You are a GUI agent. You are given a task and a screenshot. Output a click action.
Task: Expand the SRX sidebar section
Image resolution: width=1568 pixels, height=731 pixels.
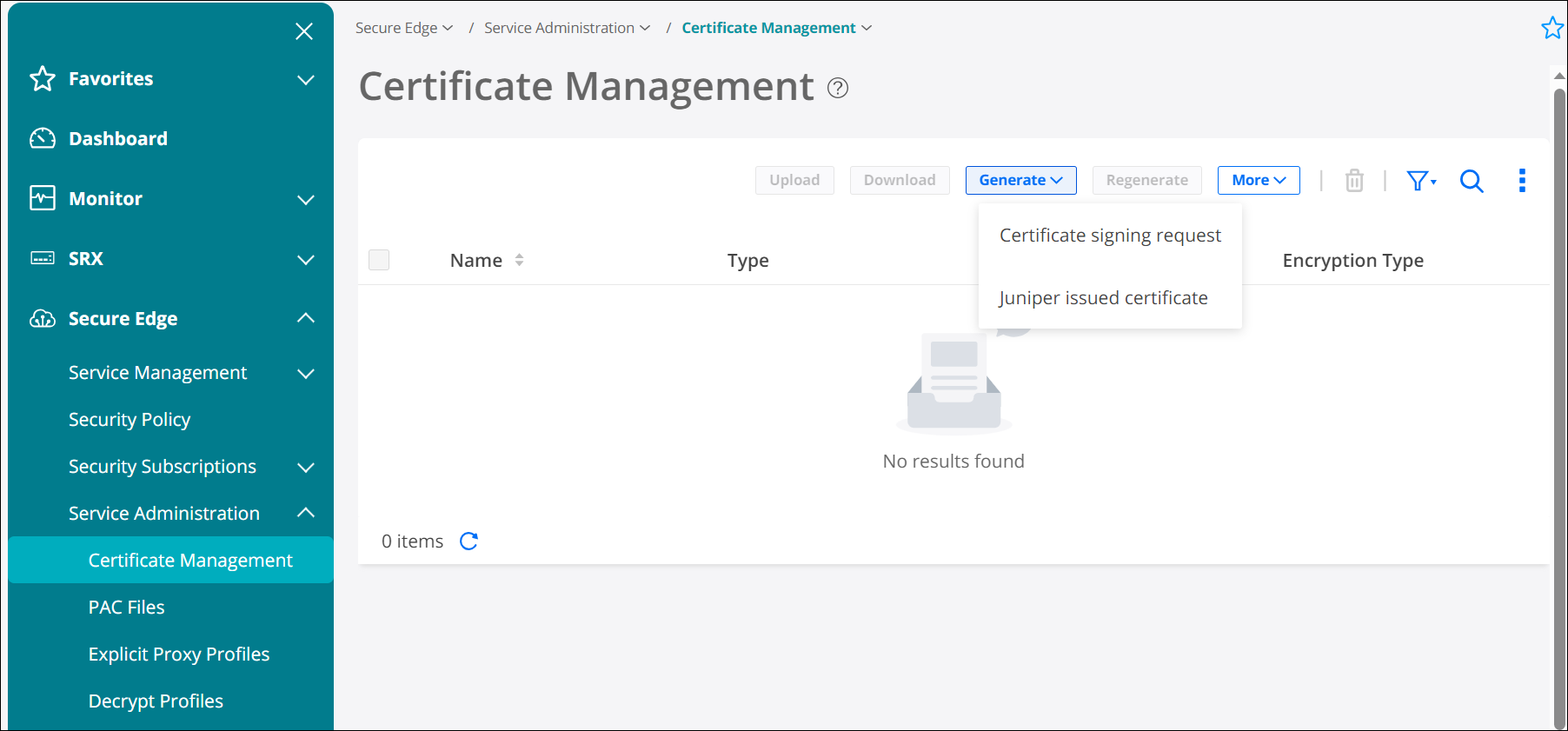coord(305,259)
